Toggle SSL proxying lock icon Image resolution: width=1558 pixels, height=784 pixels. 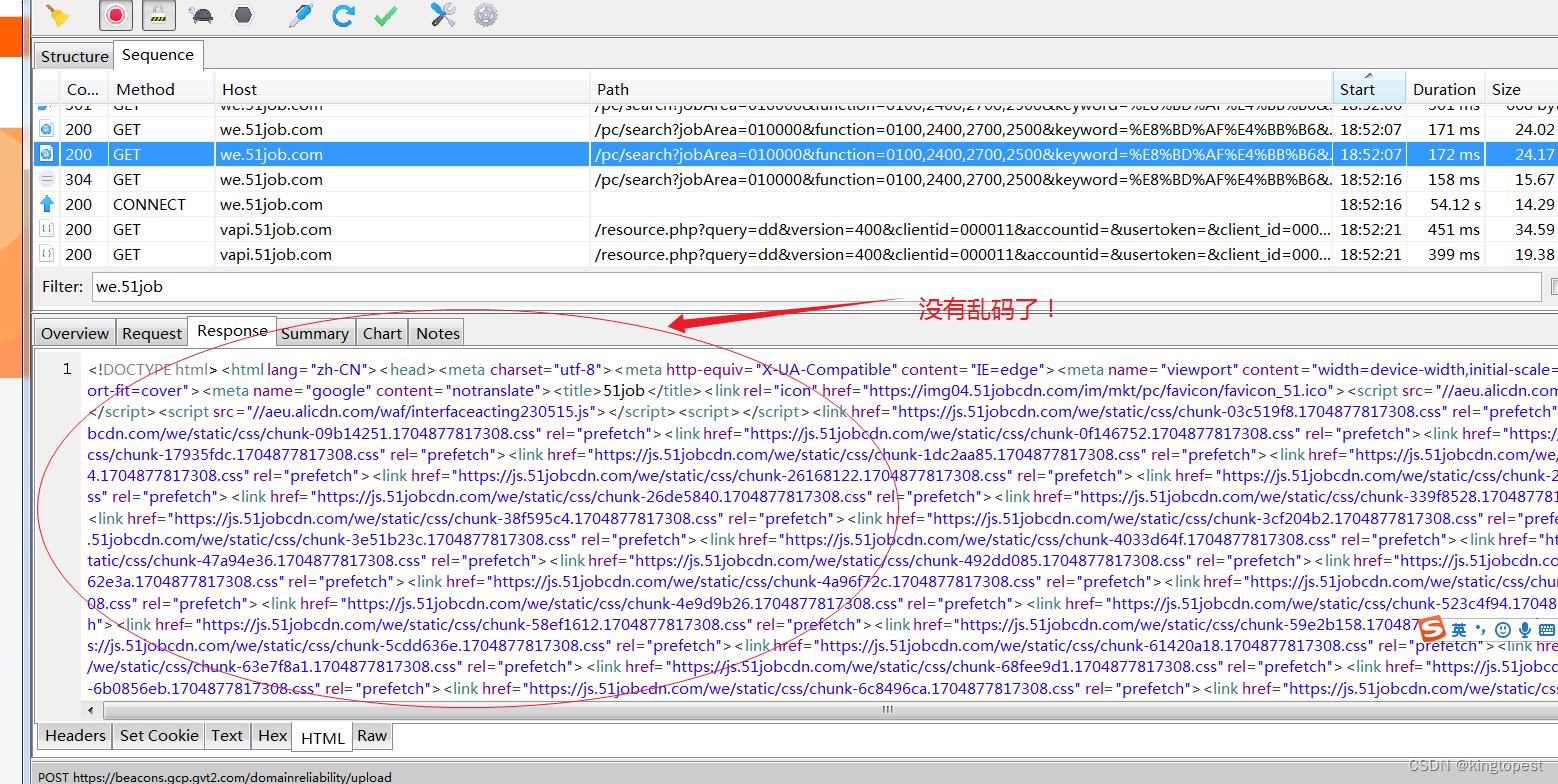click(158, 15)
